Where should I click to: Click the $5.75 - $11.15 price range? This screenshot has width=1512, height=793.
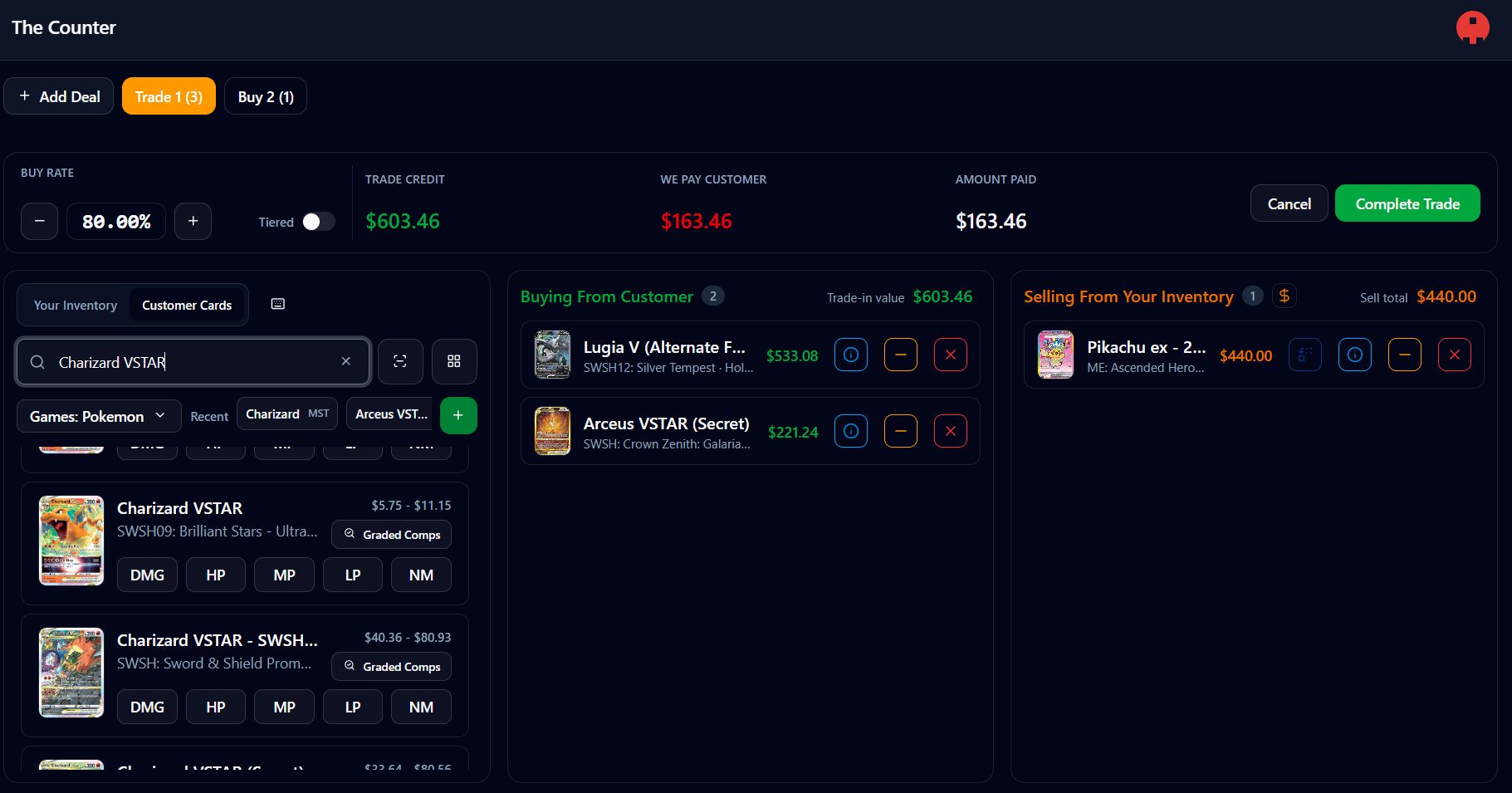pyautogui.click(x=411, y=505)
